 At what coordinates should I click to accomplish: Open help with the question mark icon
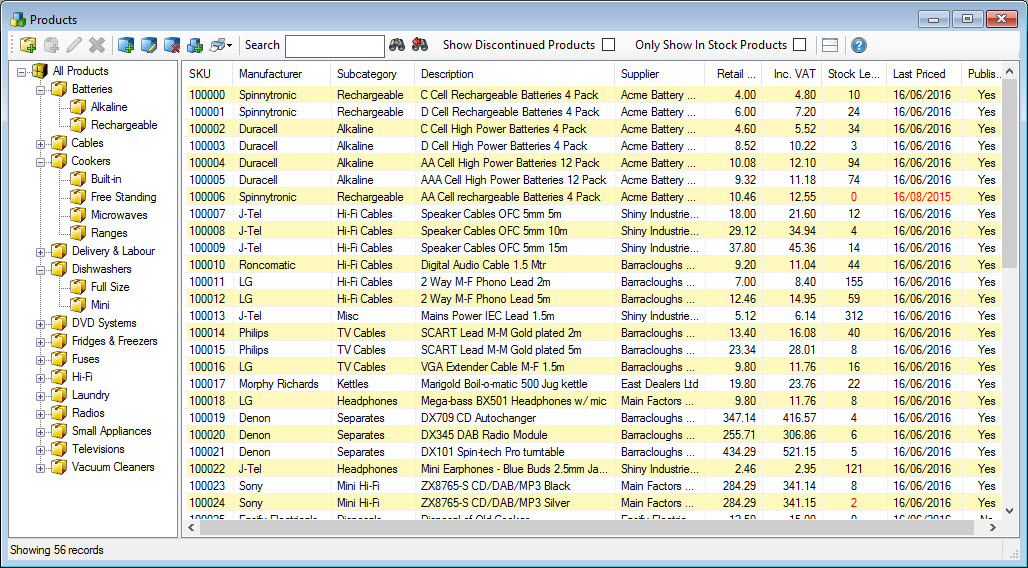[x=858, y=45]
